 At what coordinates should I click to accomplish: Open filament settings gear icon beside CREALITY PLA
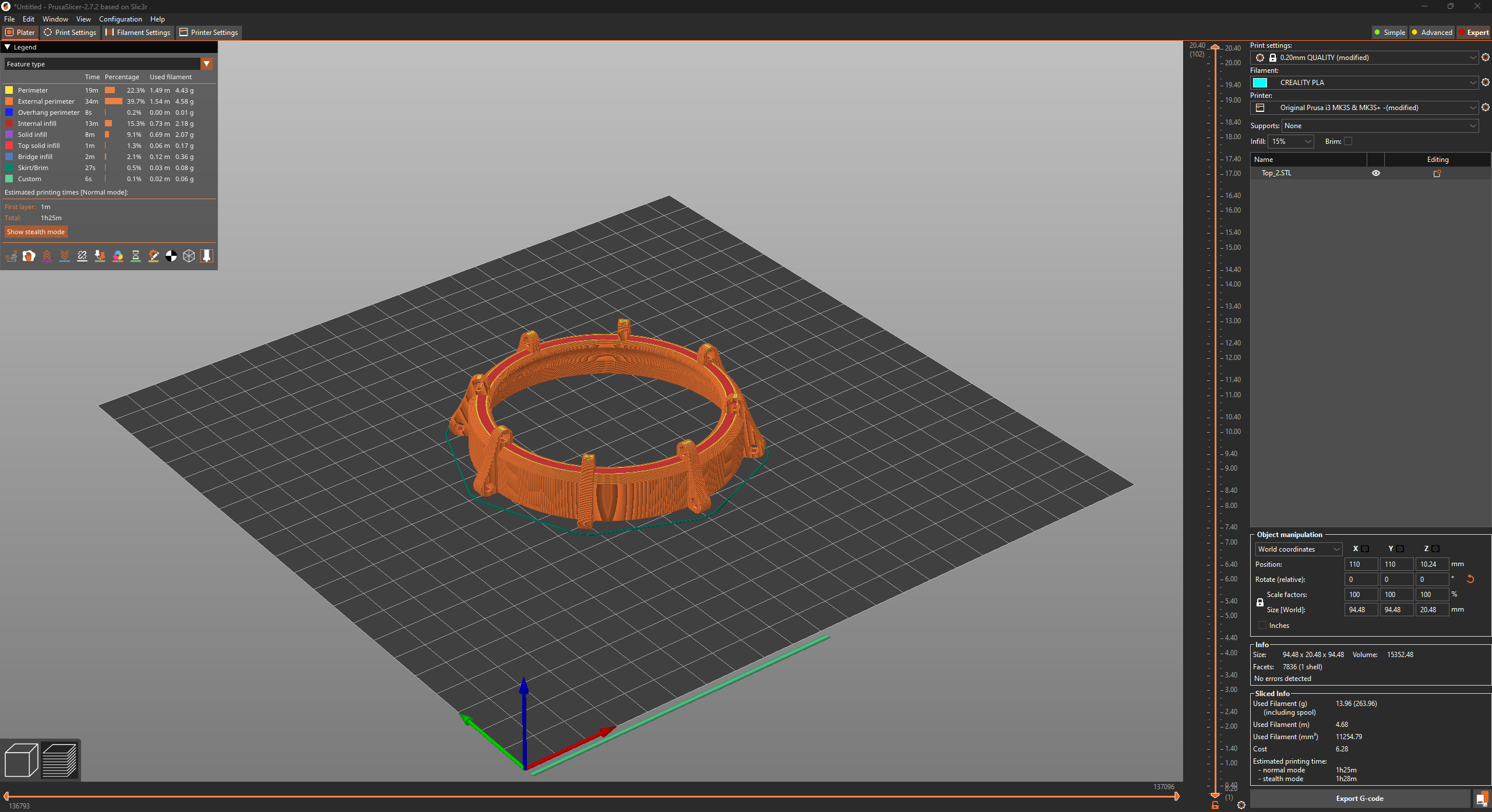1486,82
